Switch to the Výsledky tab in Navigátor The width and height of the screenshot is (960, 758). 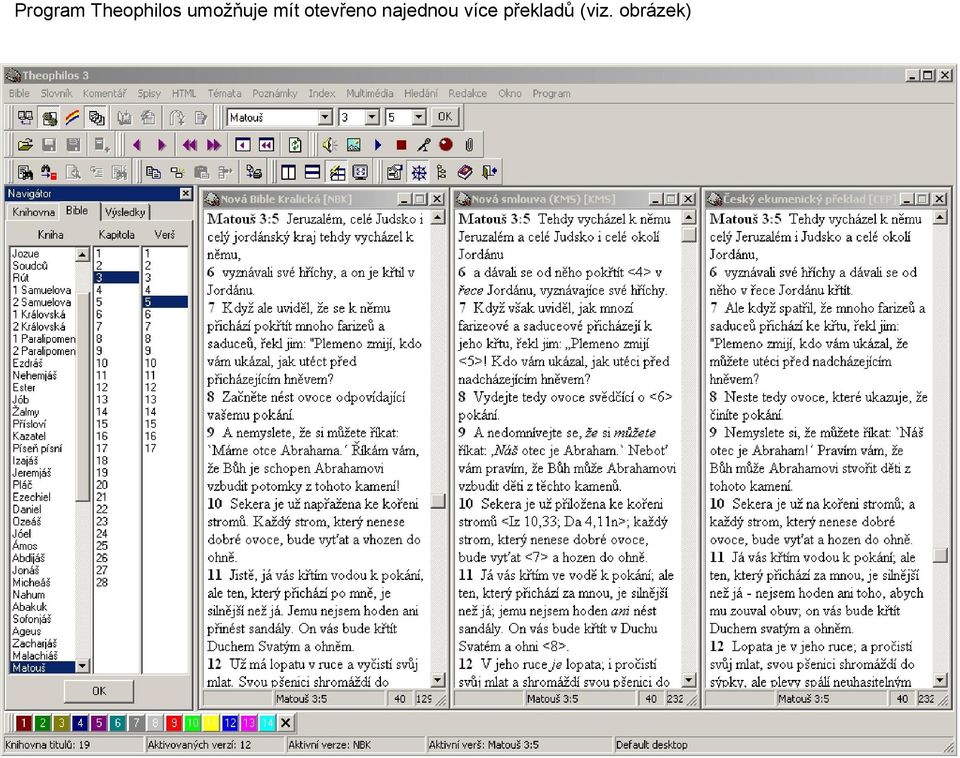tap(125, 212)
